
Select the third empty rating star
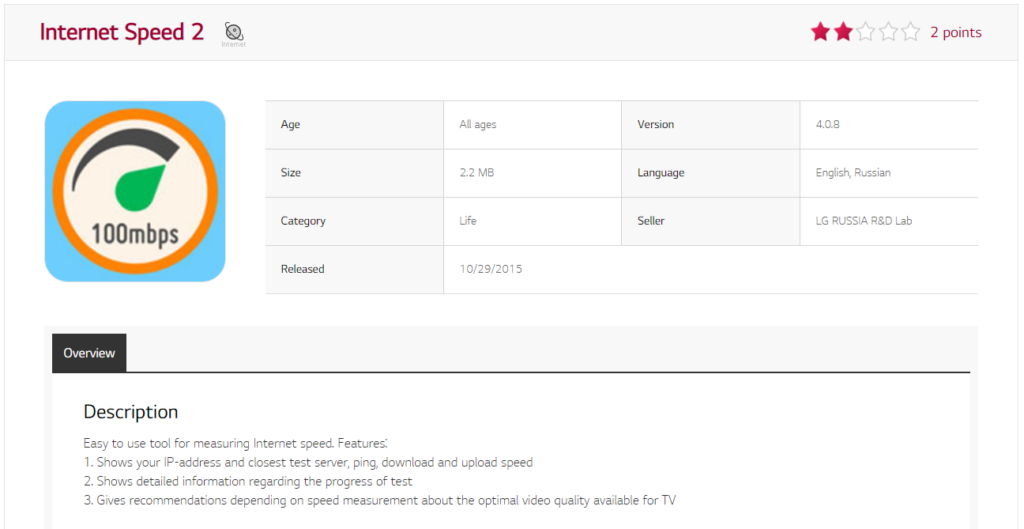[866, 32]
